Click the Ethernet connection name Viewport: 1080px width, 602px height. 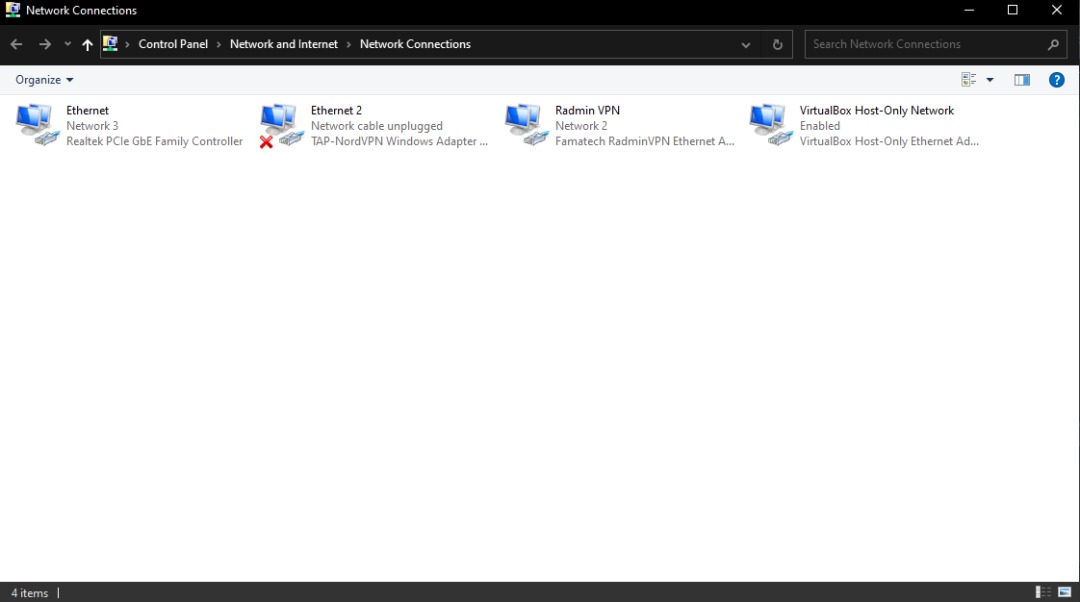(87, 110)
